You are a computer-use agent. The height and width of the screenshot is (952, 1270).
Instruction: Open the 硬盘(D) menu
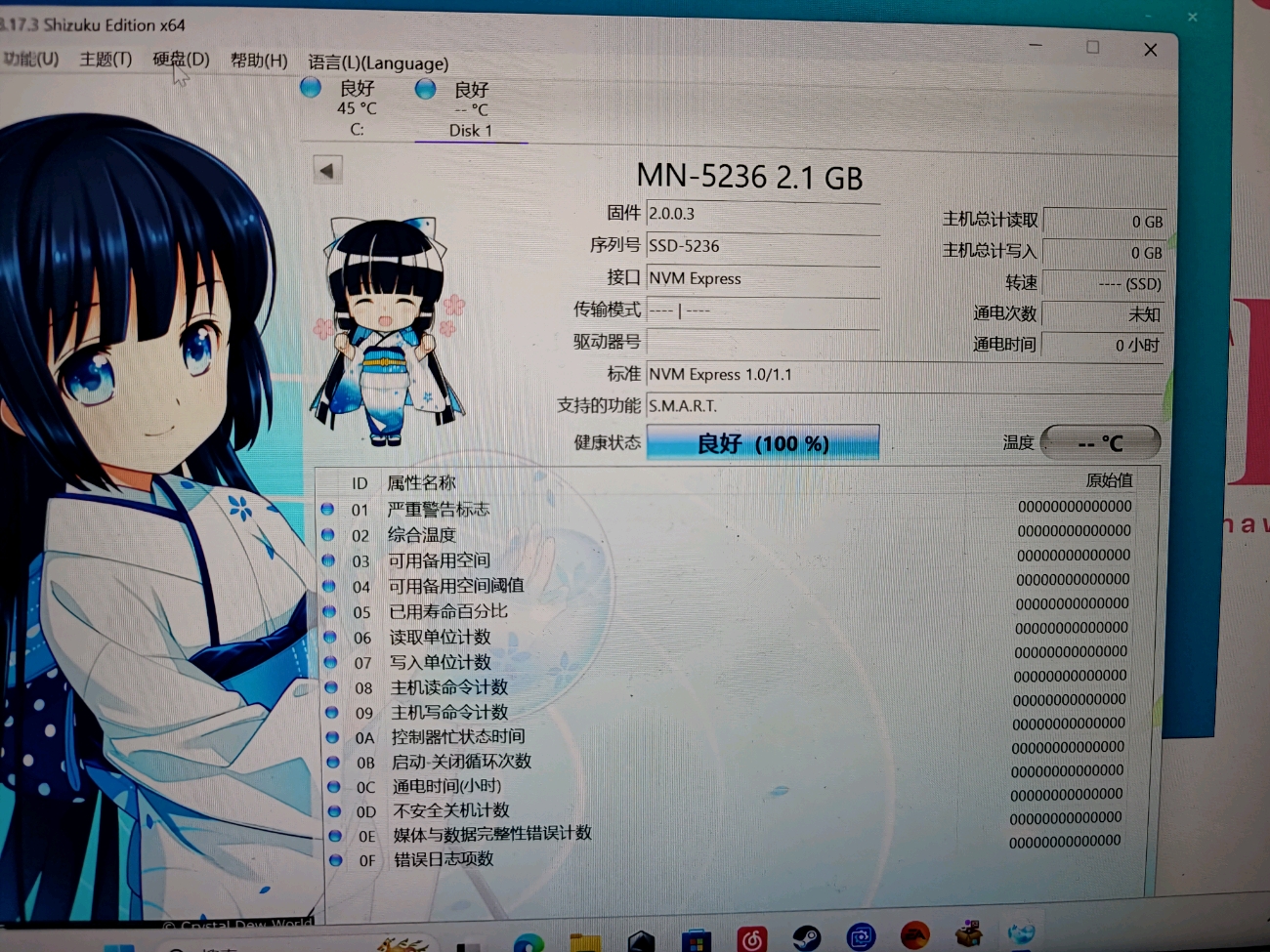[x=181, y=60]
